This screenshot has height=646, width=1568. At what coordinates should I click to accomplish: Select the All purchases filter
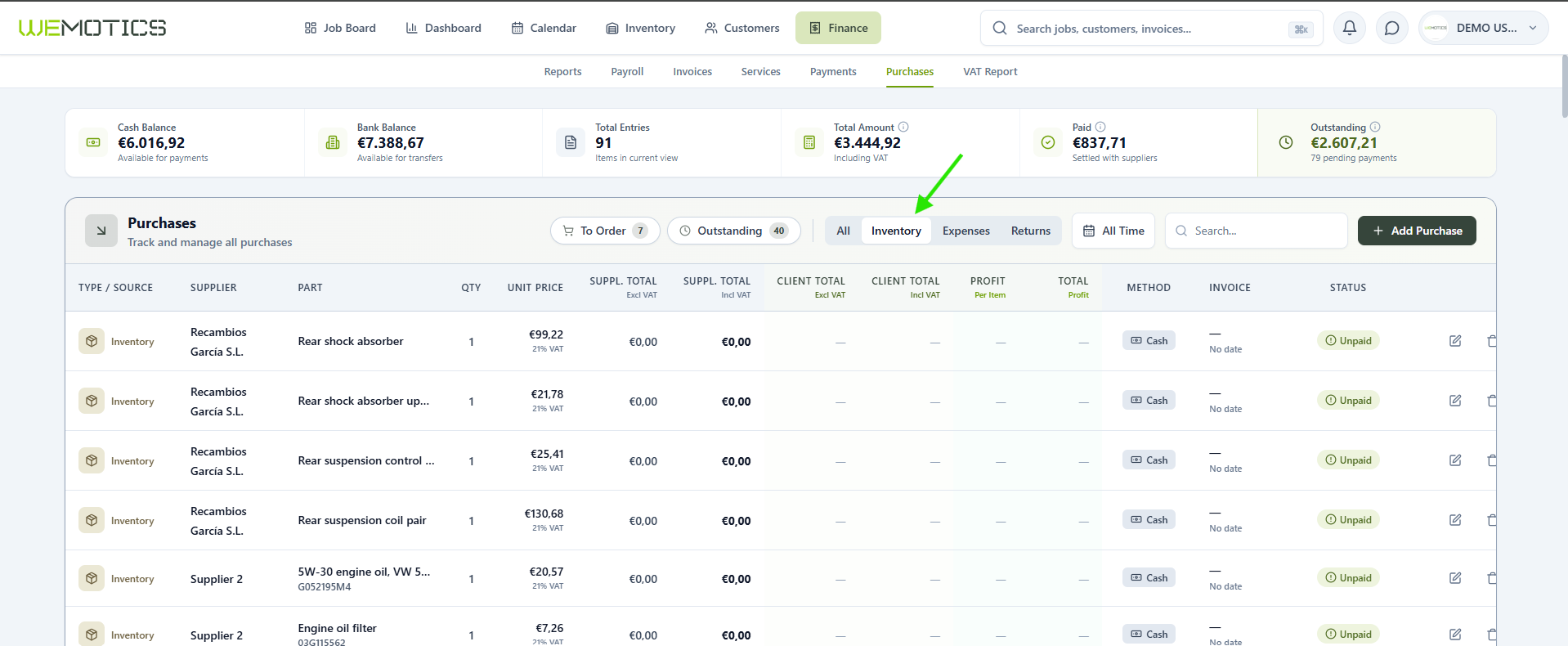(843, 231)
